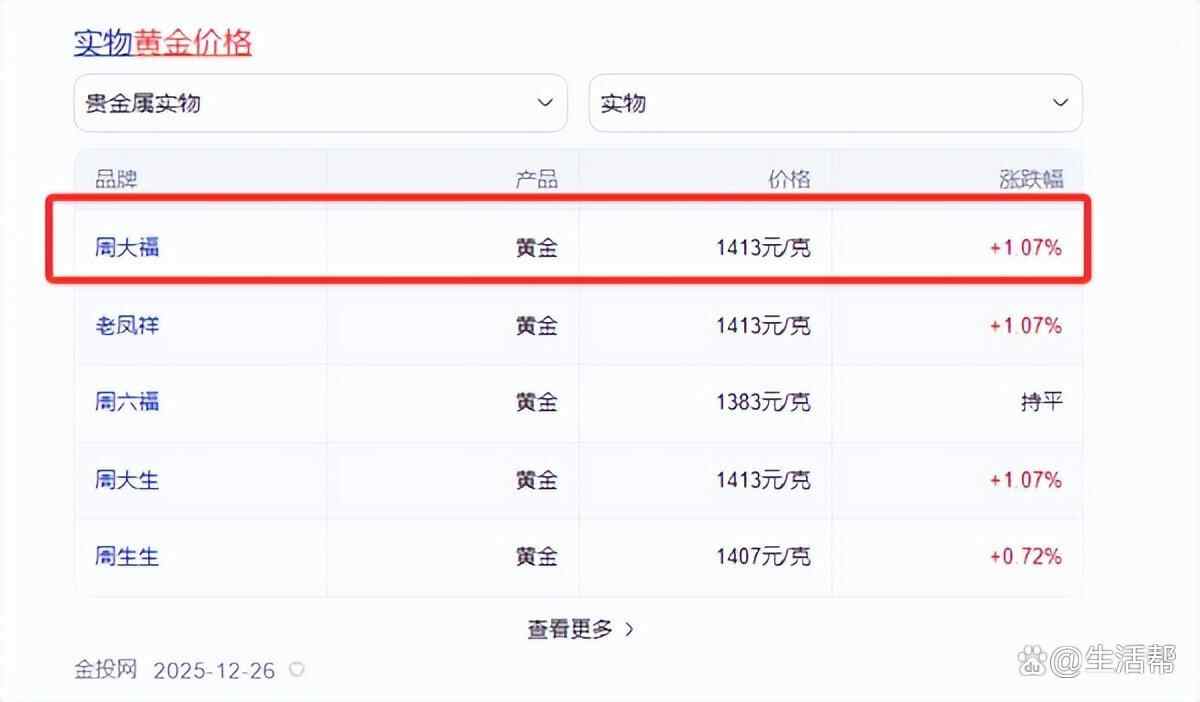Open the red 黄金价格 title link

coord(193,43)
